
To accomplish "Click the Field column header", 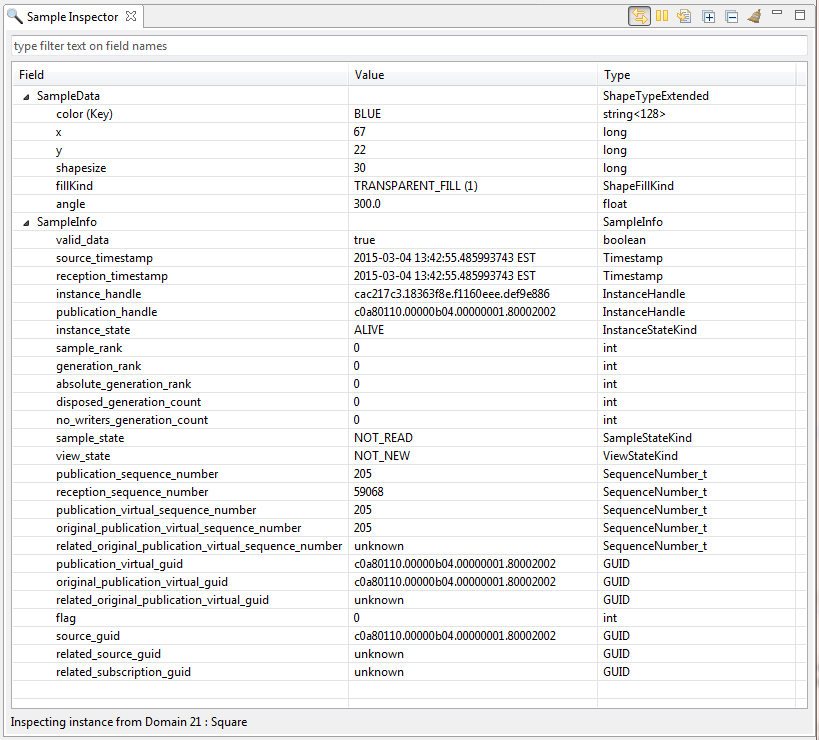I will point(181,75).
